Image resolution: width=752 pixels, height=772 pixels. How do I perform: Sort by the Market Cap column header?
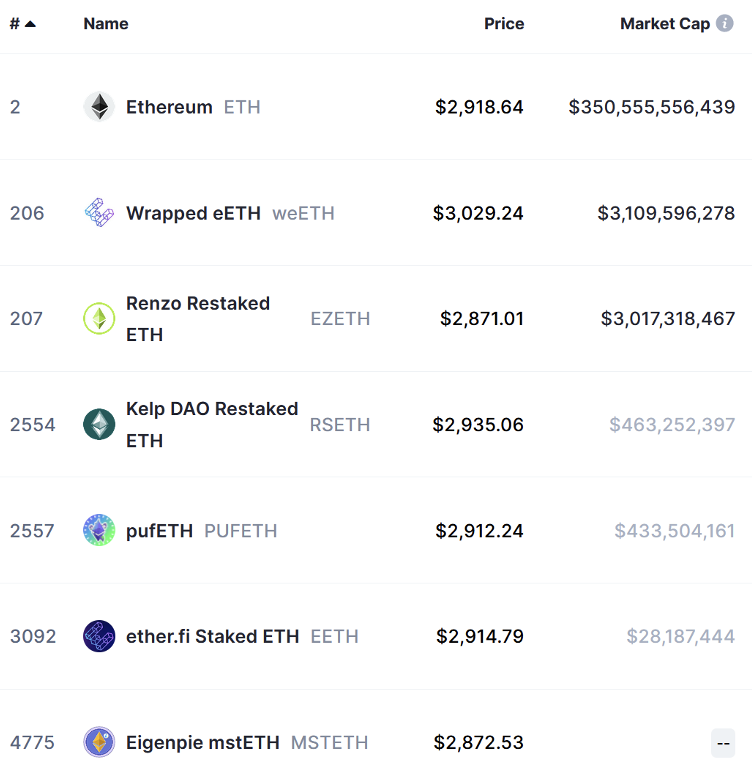[664, 23]
